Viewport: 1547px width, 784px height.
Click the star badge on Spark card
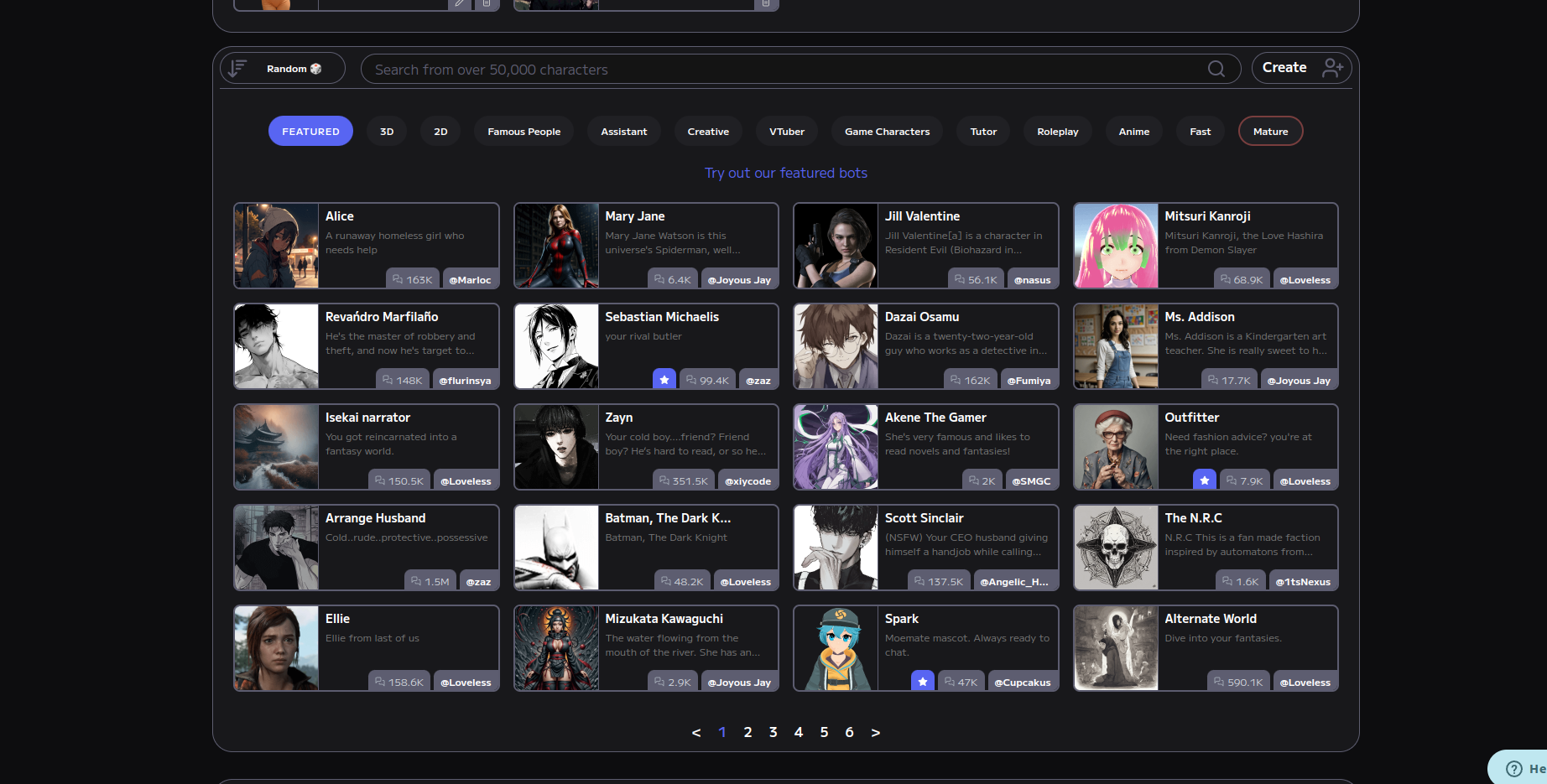coord(923,681)
